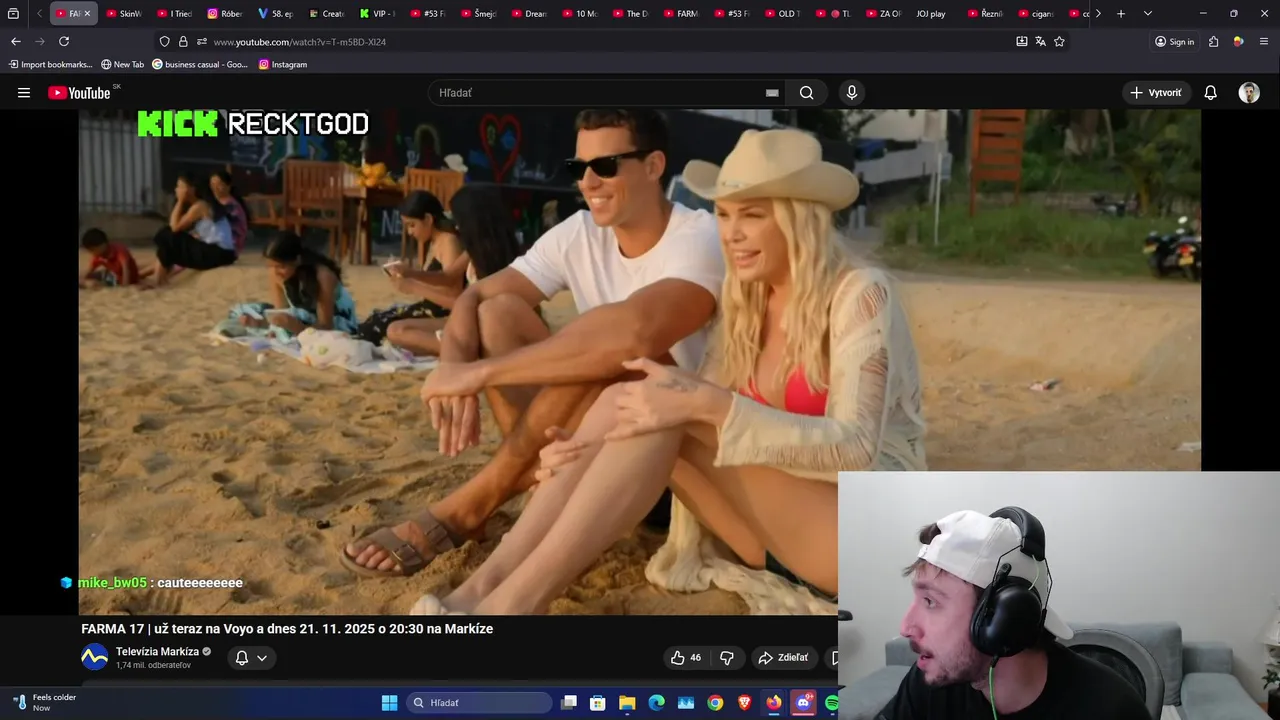
Task: Open the browser translate page icon
Action: click(x=1040, y=41)
